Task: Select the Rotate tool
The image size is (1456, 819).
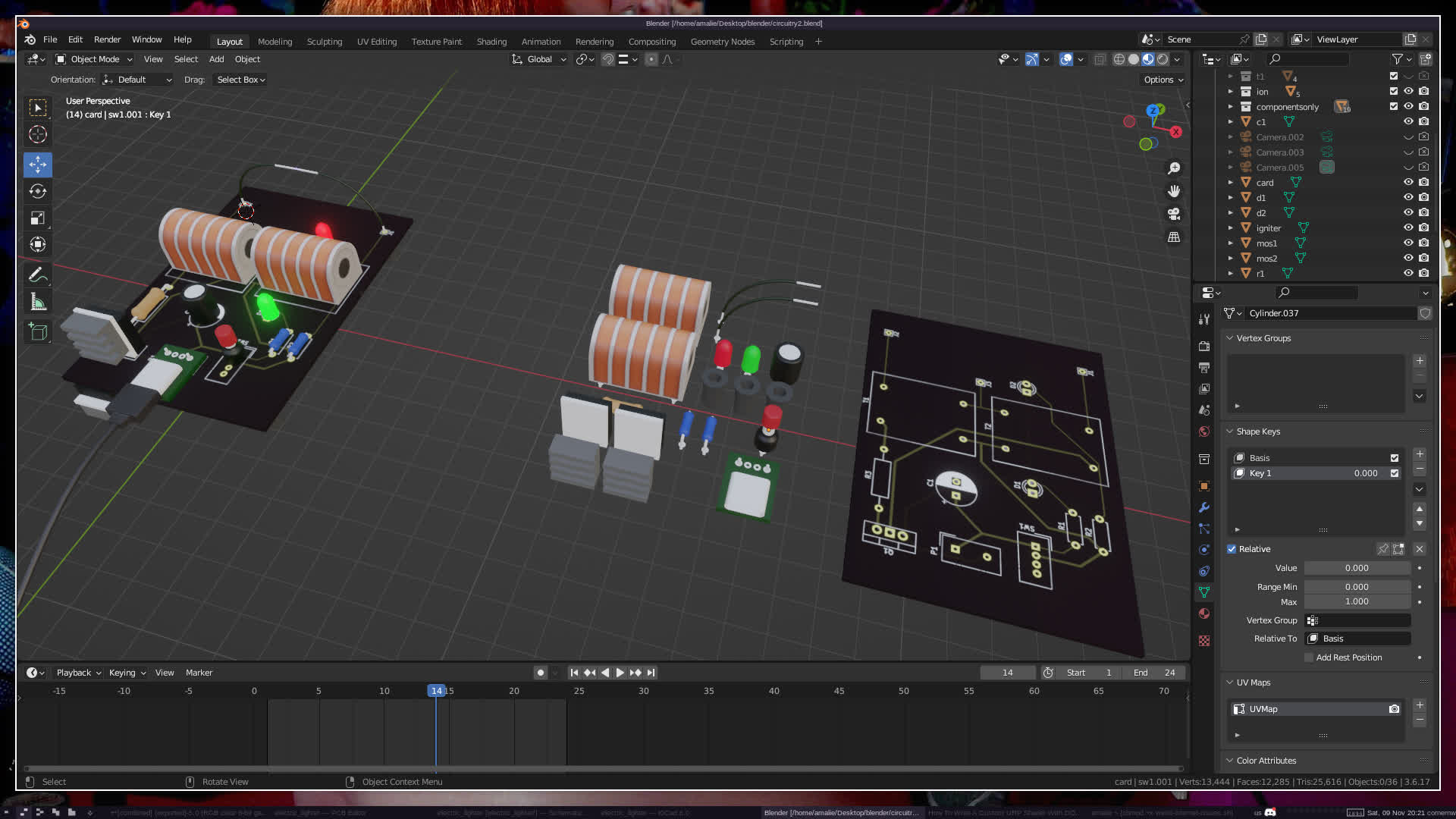Action: 38,191
